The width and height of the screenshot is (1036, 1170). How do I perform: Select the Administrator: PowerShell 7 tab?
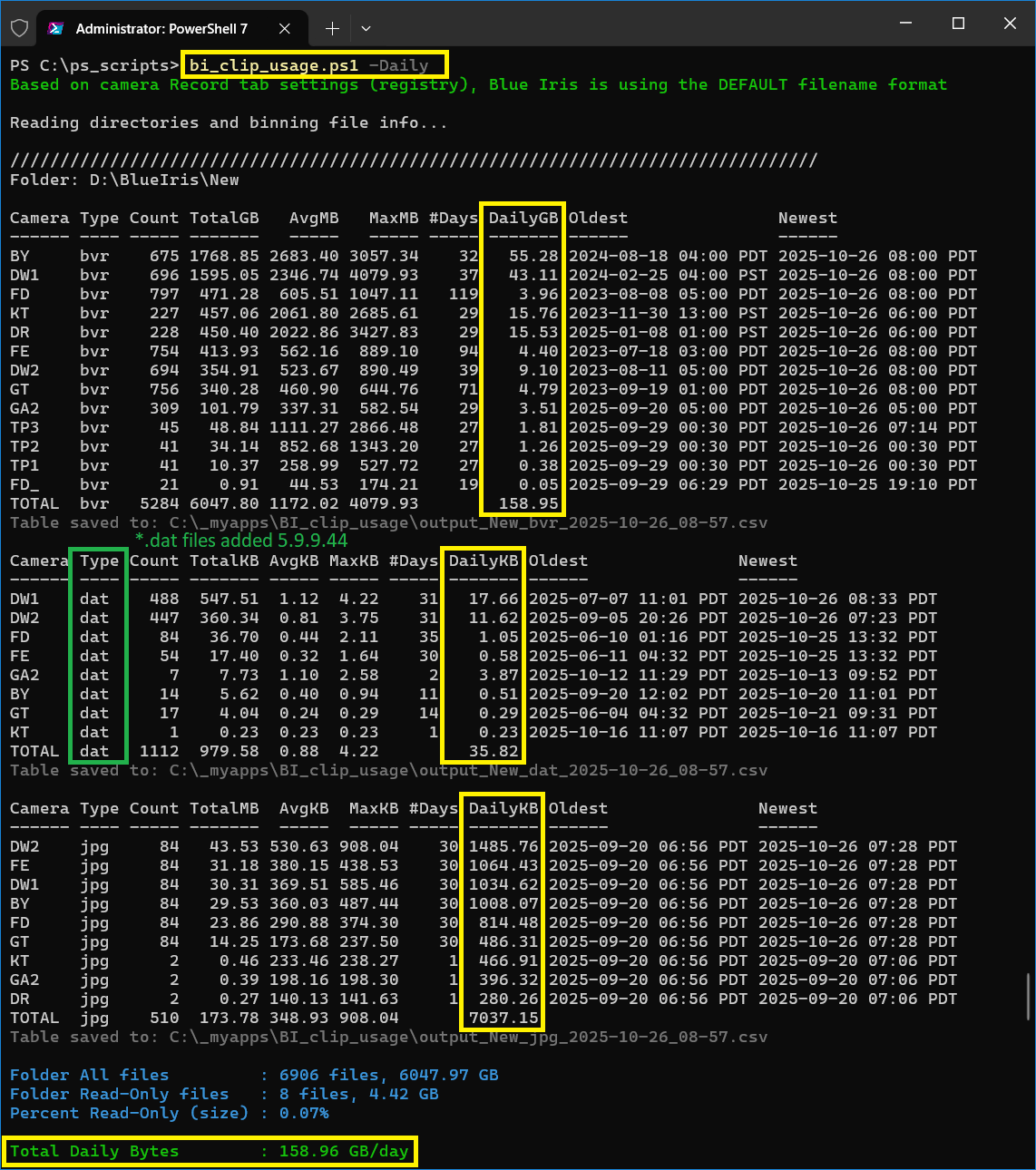161,28
